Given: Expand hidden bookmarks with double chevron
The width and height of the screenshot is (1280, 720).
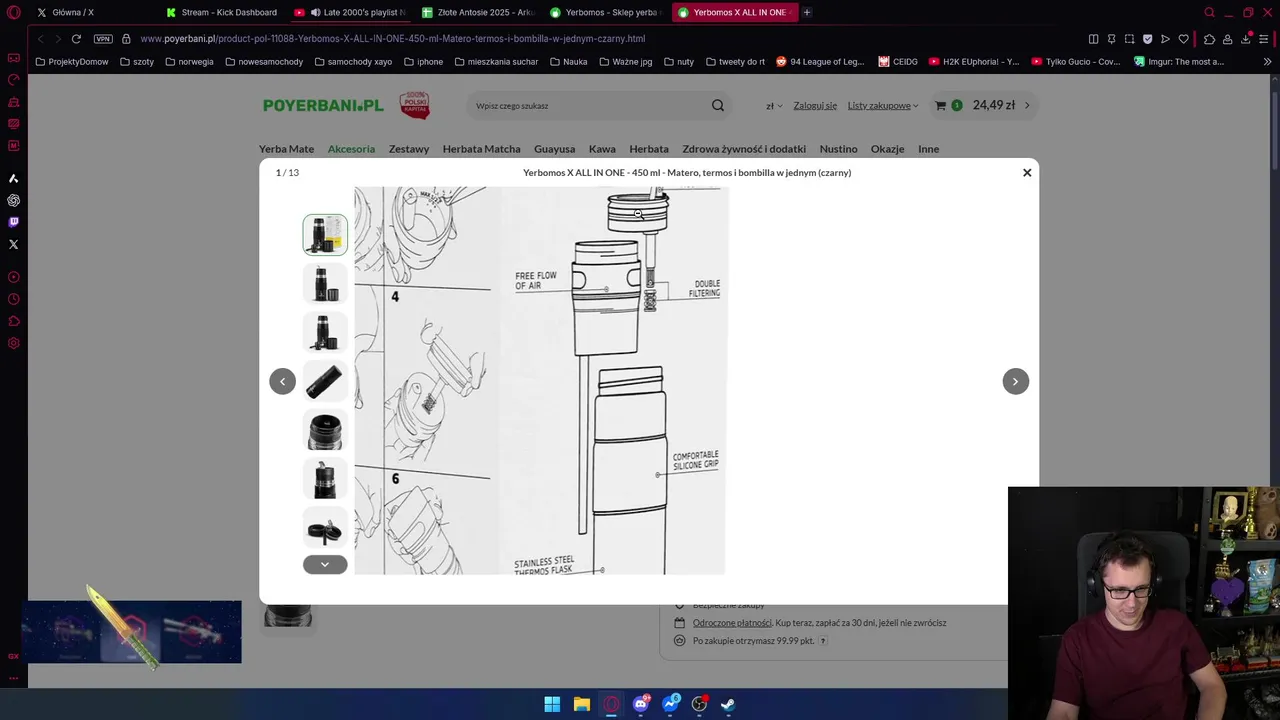Looking at the screenshot, I should [x=1267, y=62].
